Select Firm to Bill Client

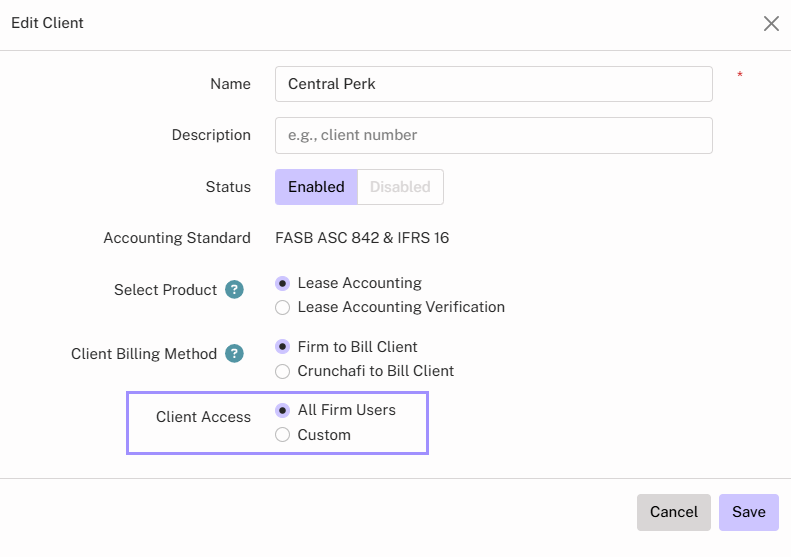(x=283, y=347)
